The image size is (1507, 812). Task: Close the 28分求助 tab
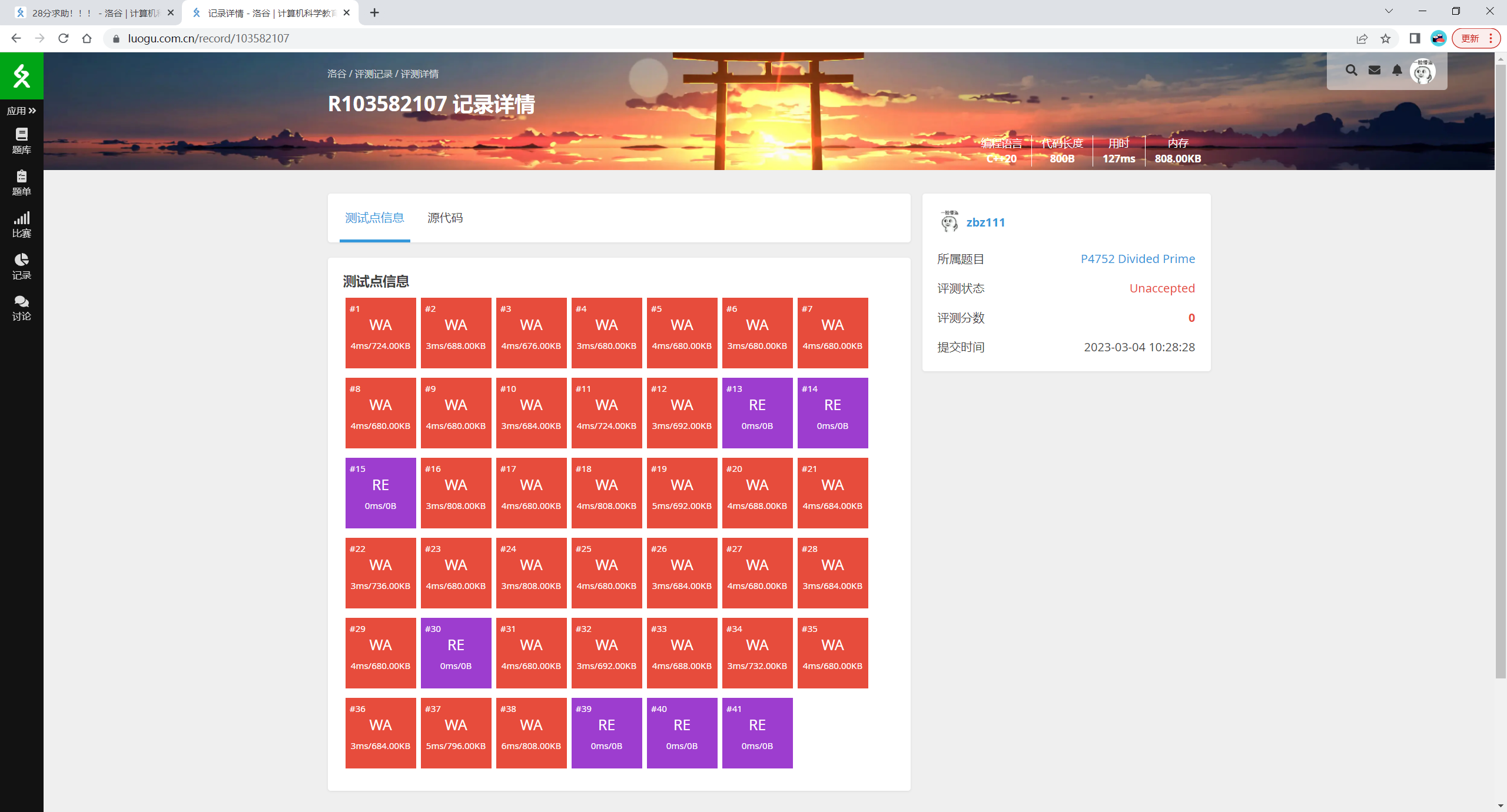(170, 12)
